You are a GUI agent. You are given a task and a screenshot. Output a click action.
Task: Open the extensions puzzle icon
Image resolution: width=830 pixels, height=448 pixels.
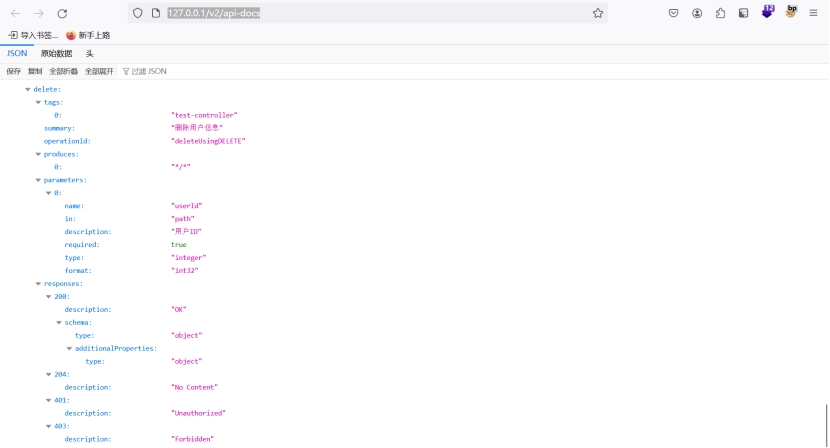[720, 13]
